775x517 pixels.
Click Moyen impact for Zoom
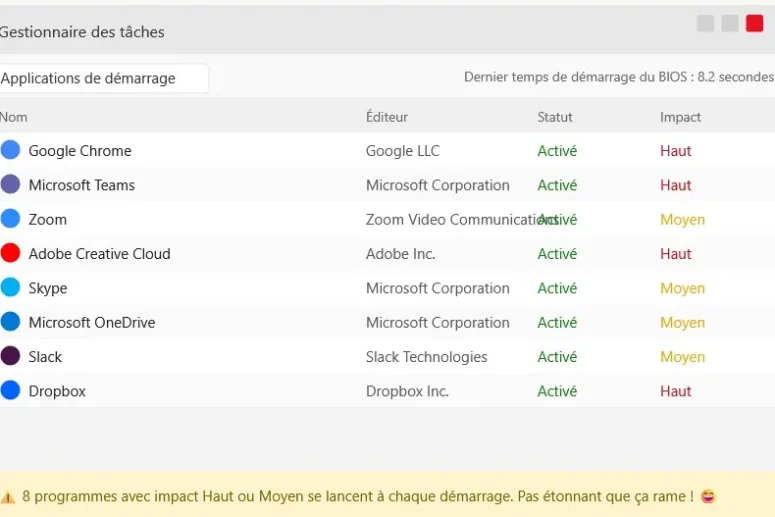682,219
